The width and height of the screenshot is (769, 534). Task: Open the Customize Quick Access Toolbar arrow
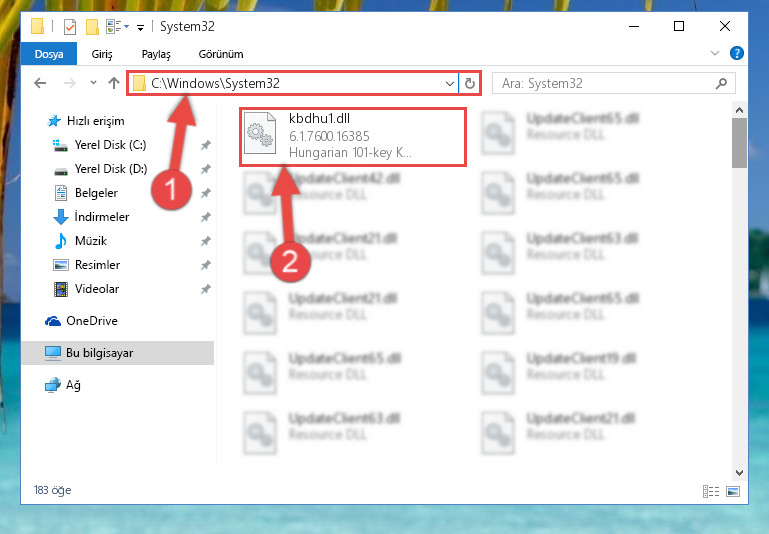point(140,27)
